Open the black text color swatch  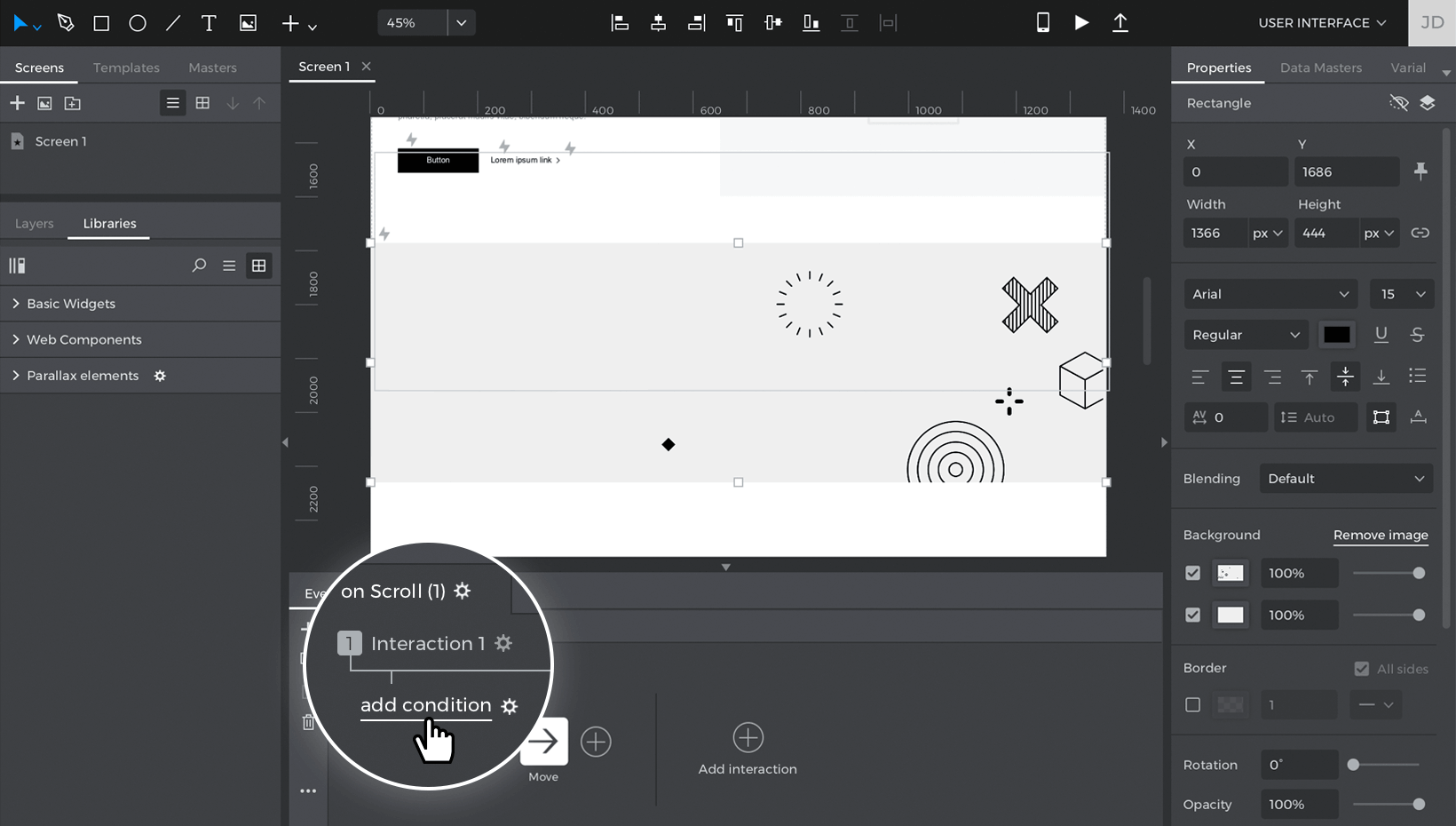tap(1336, 335)
